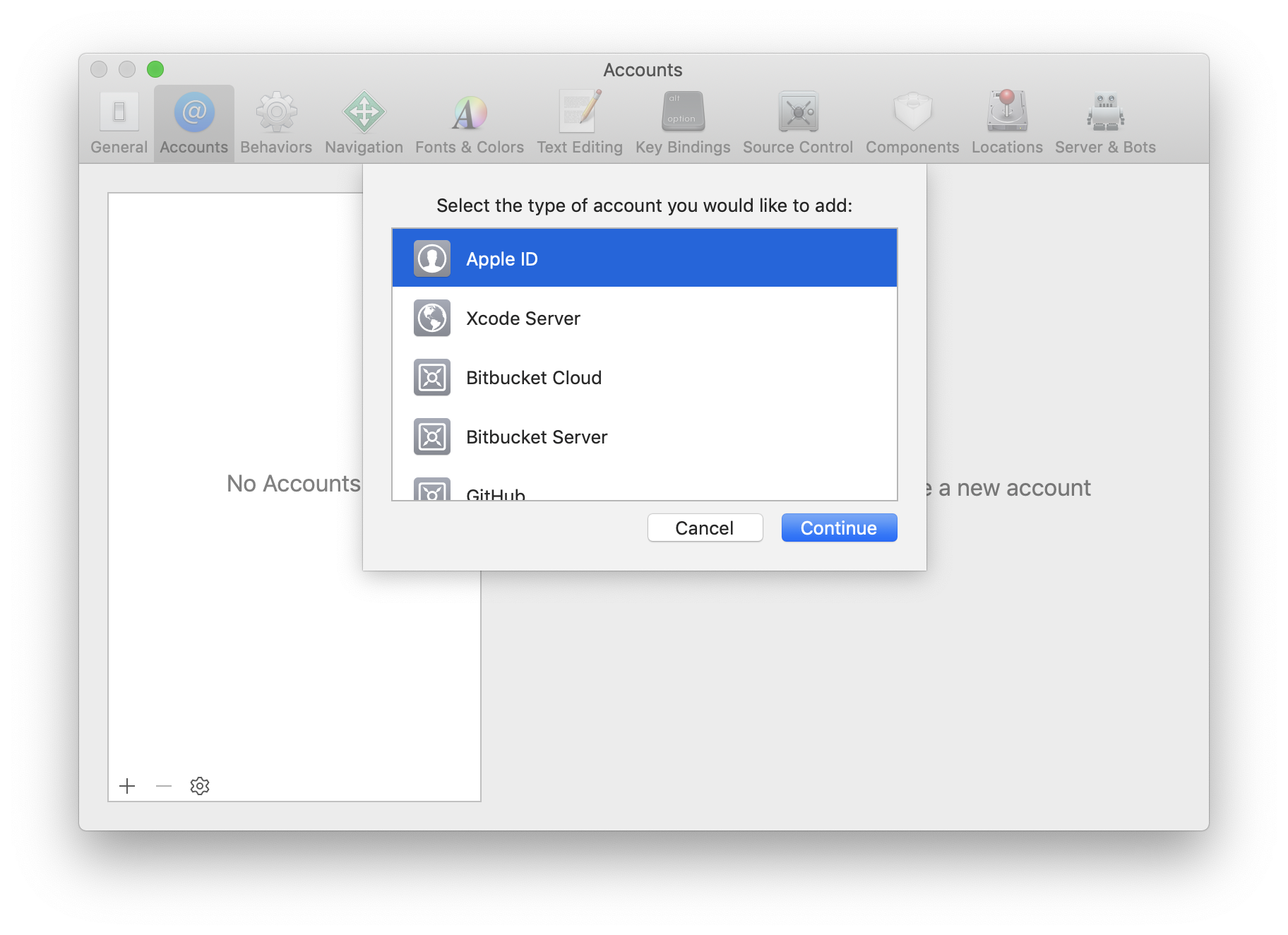Open the Behaviors preferences pane
This screenshot has height=935, width=1288.
(275, 123)
